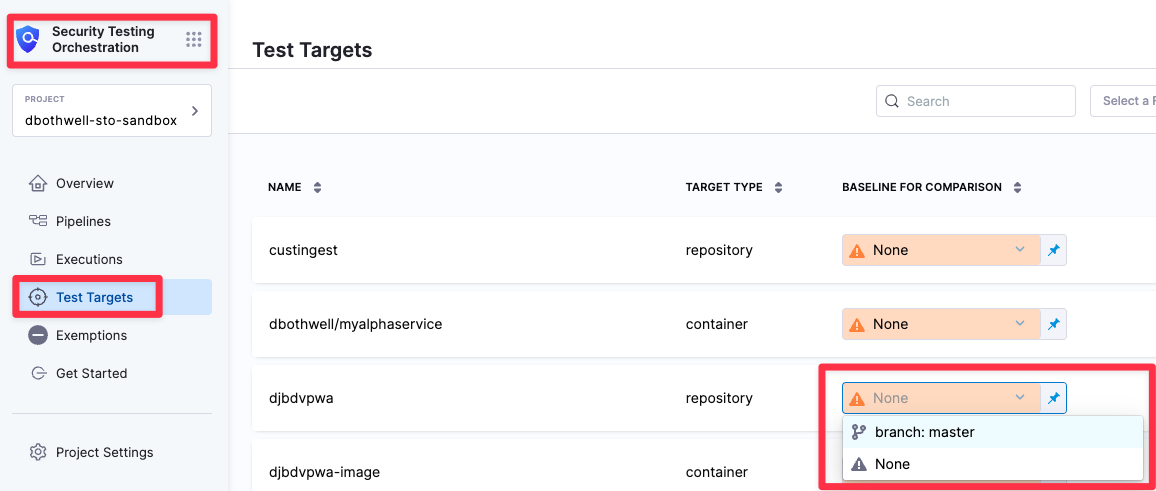Click the pin icon for djbdvpwa

tap(1054, 398)
